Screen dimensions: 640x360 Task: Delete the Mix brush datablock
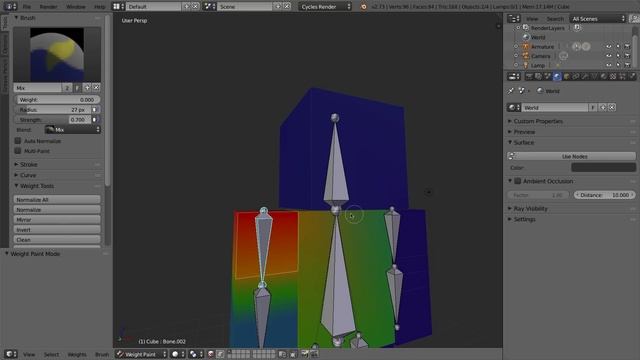(96, 87)
